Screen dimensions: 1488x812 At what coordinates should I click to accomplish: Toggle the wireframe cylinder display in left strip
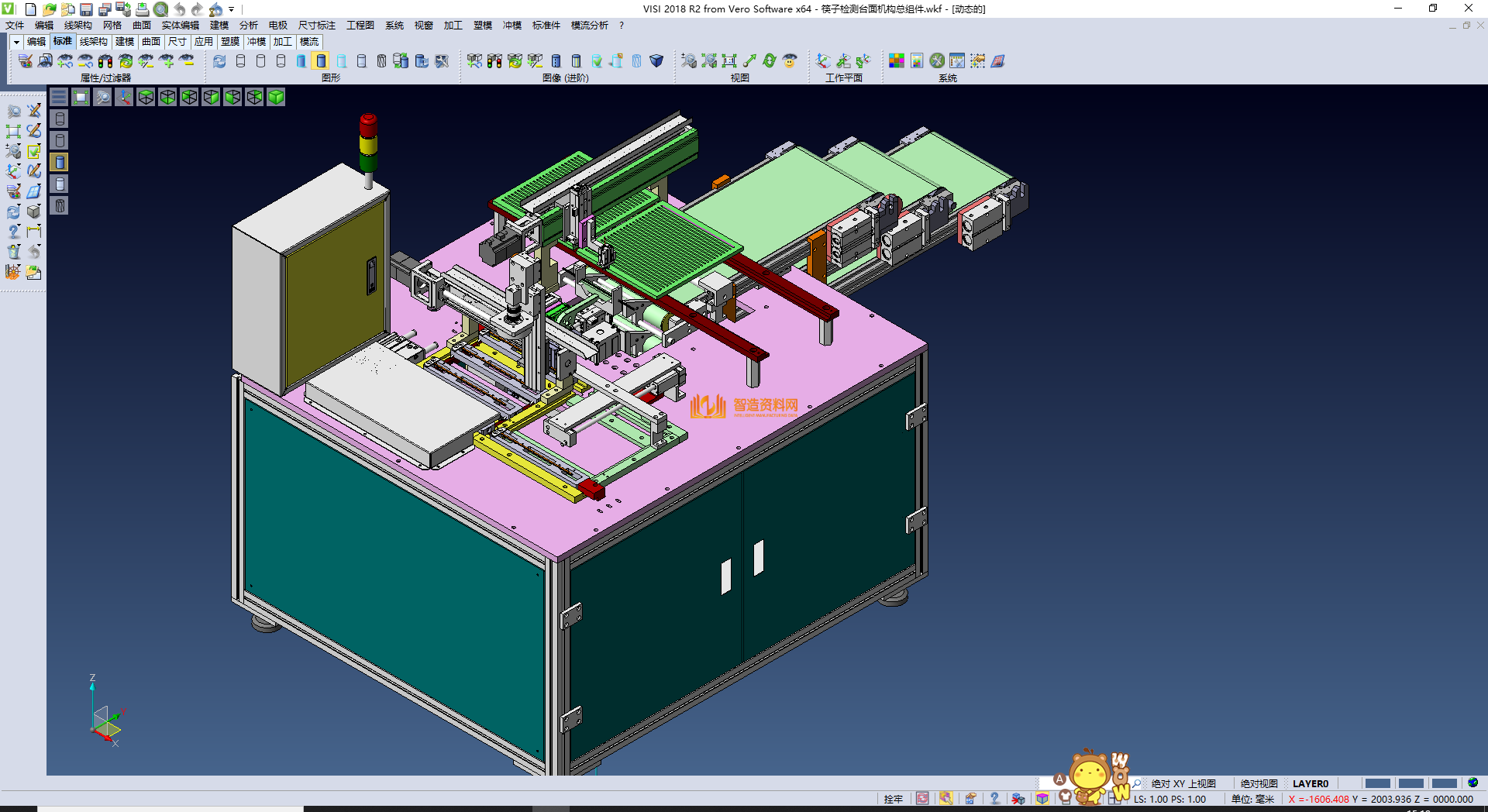coord(60,119)
